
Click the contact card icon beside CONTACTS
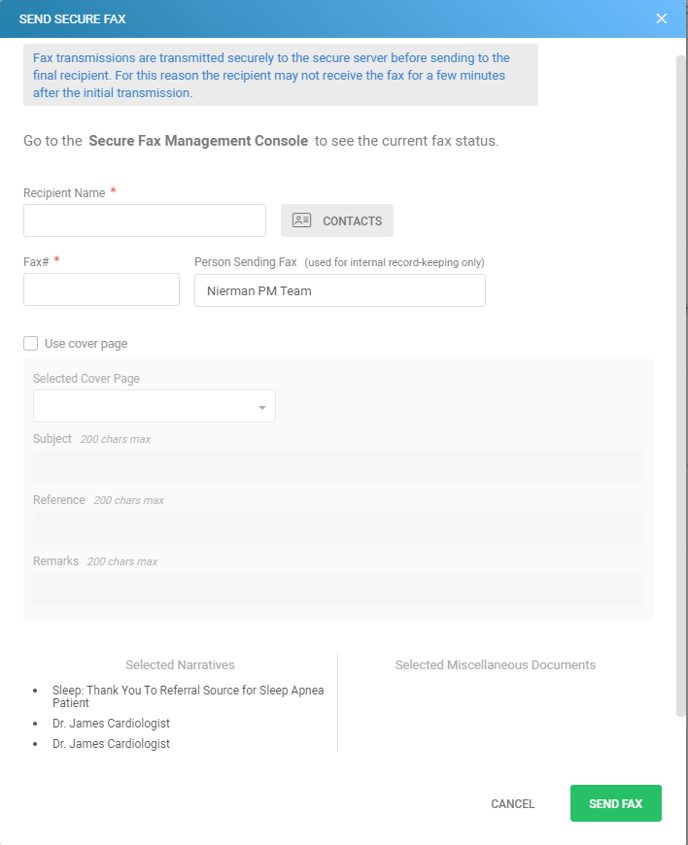tap(302, 220)
